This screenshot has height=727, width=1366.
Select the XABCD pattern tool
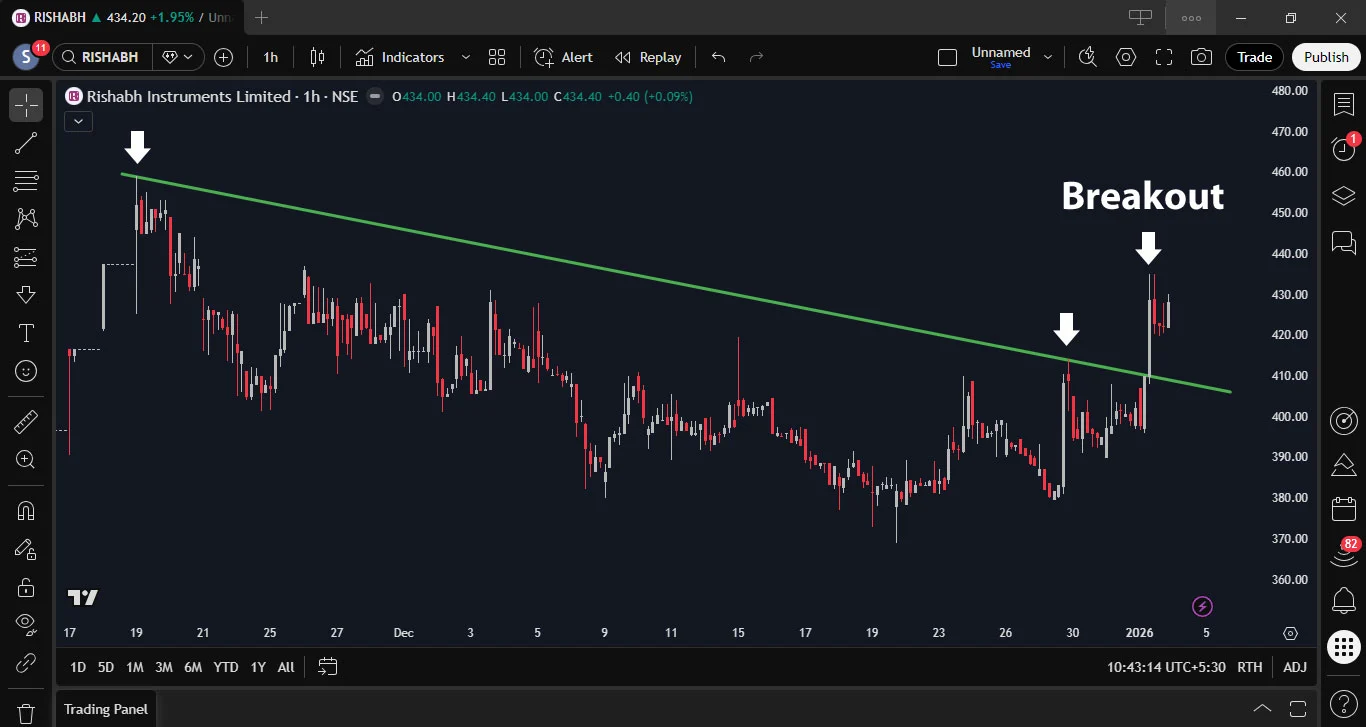pyautogui.click(x=26, y=218)
